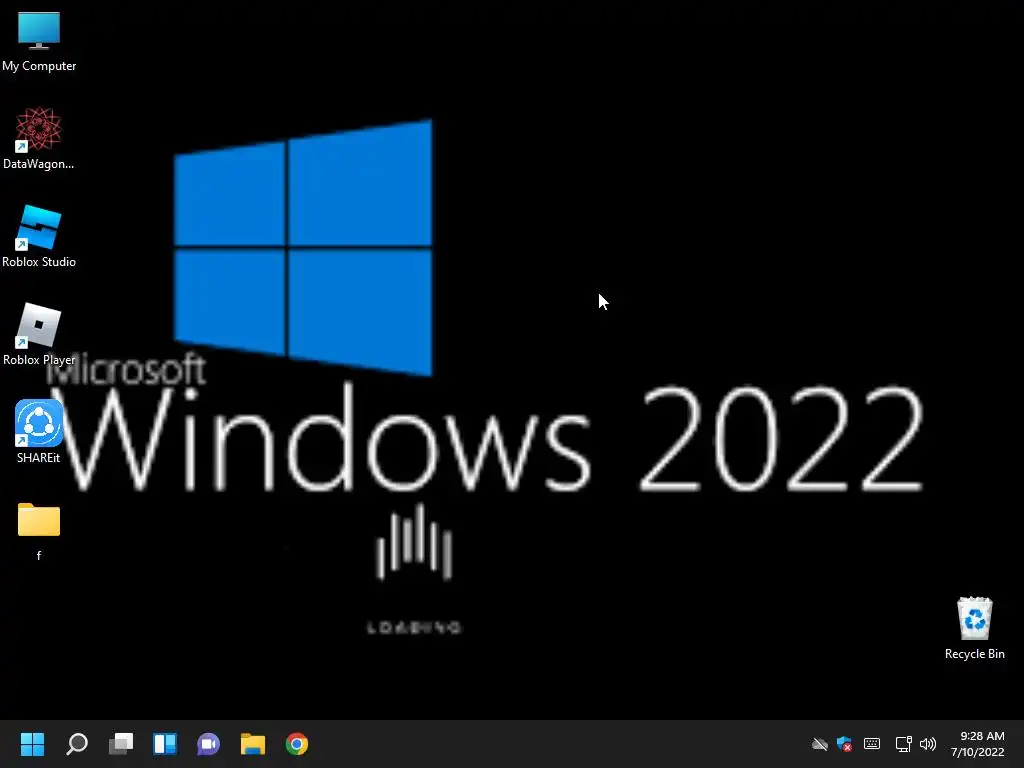Open Task View on the taskbar
This screenshot has width=1024, height=768.
tap(121, 744)
